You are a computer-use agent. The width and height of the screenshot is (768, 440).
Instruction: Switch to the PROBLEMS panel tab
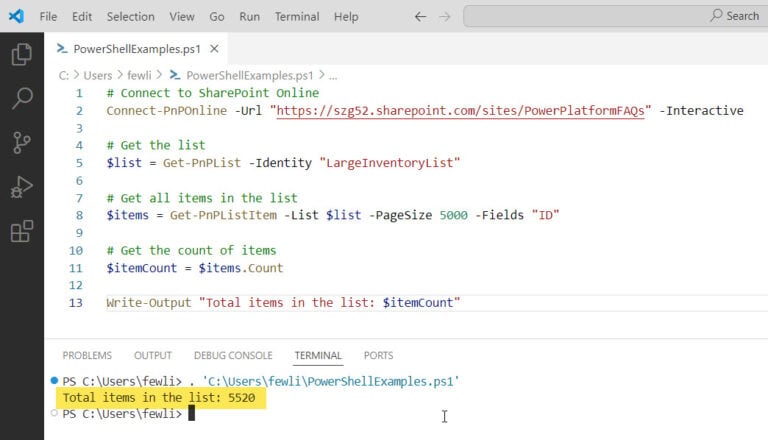87,355
